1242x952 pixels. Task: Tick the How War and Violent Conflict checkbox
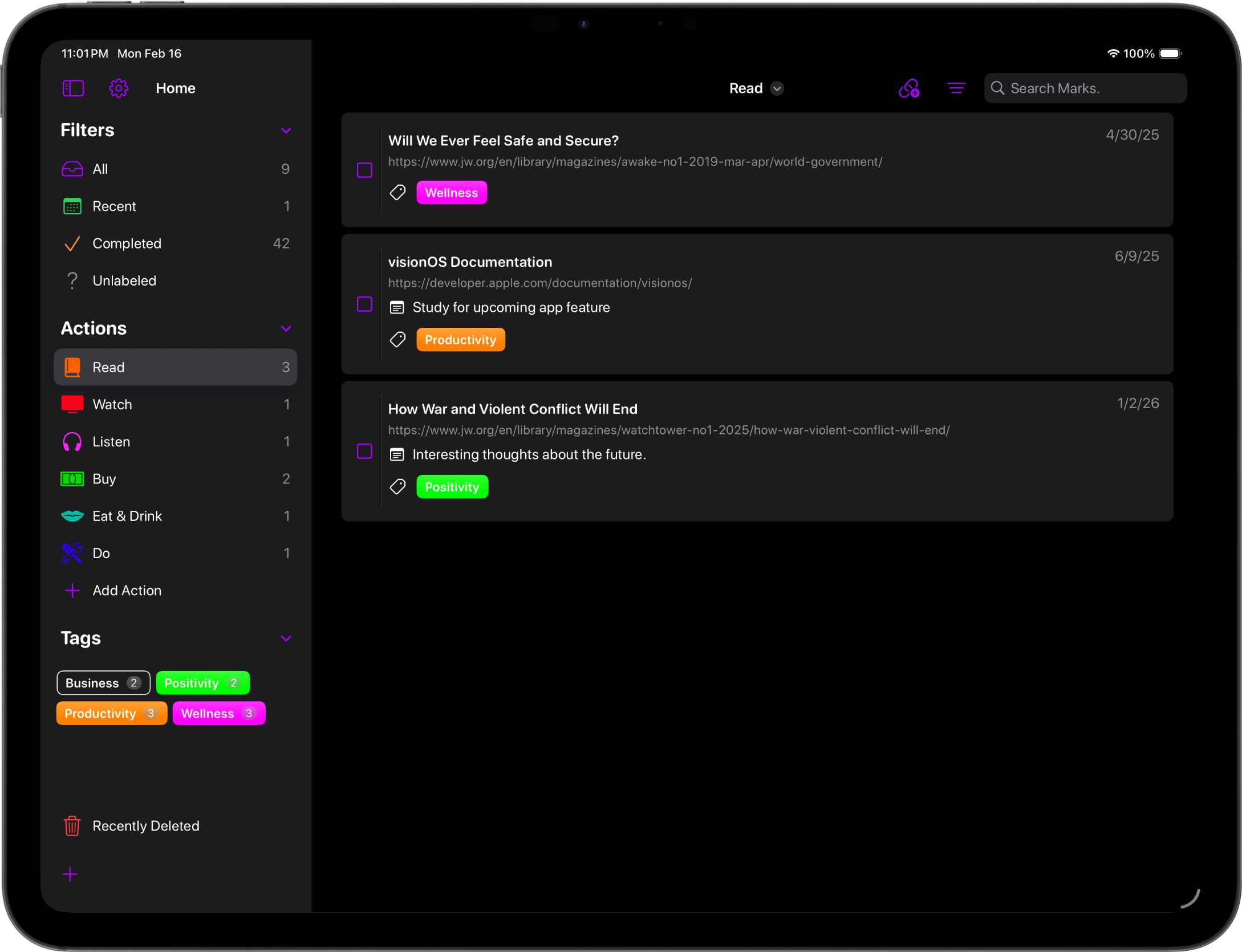point(364,451)
